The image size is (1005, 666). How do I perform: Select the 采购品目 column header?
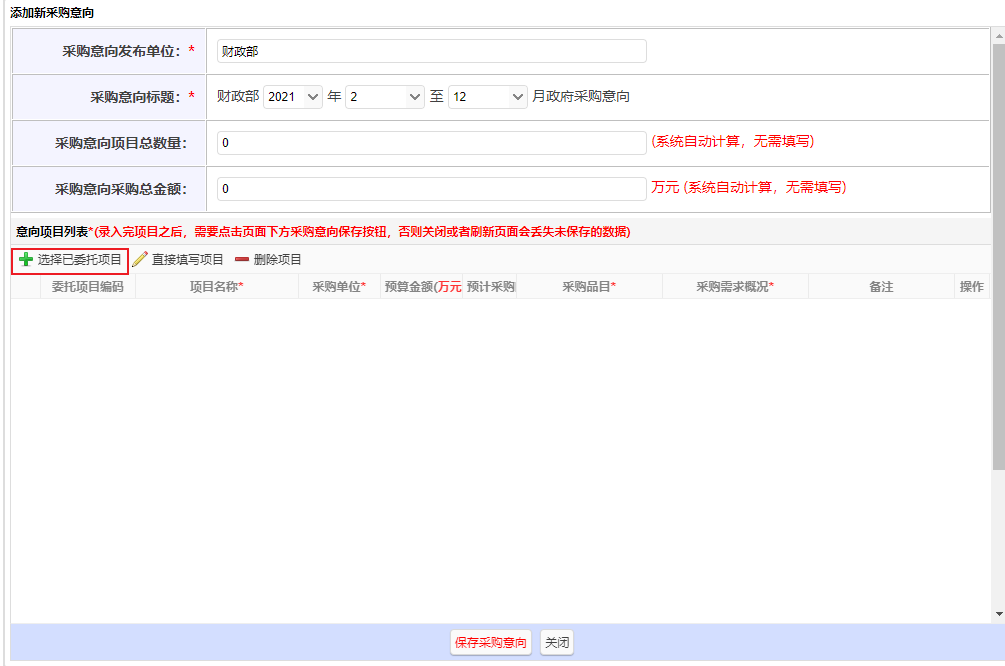[x=589, y=287]
